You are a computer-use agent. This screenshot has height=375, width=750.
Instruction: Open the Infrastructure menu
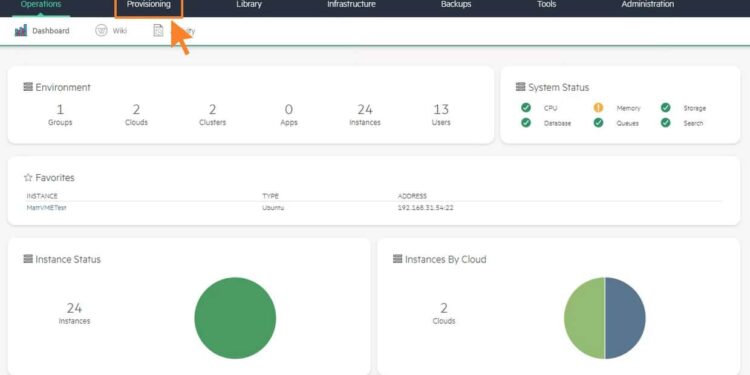coord(351,4)
